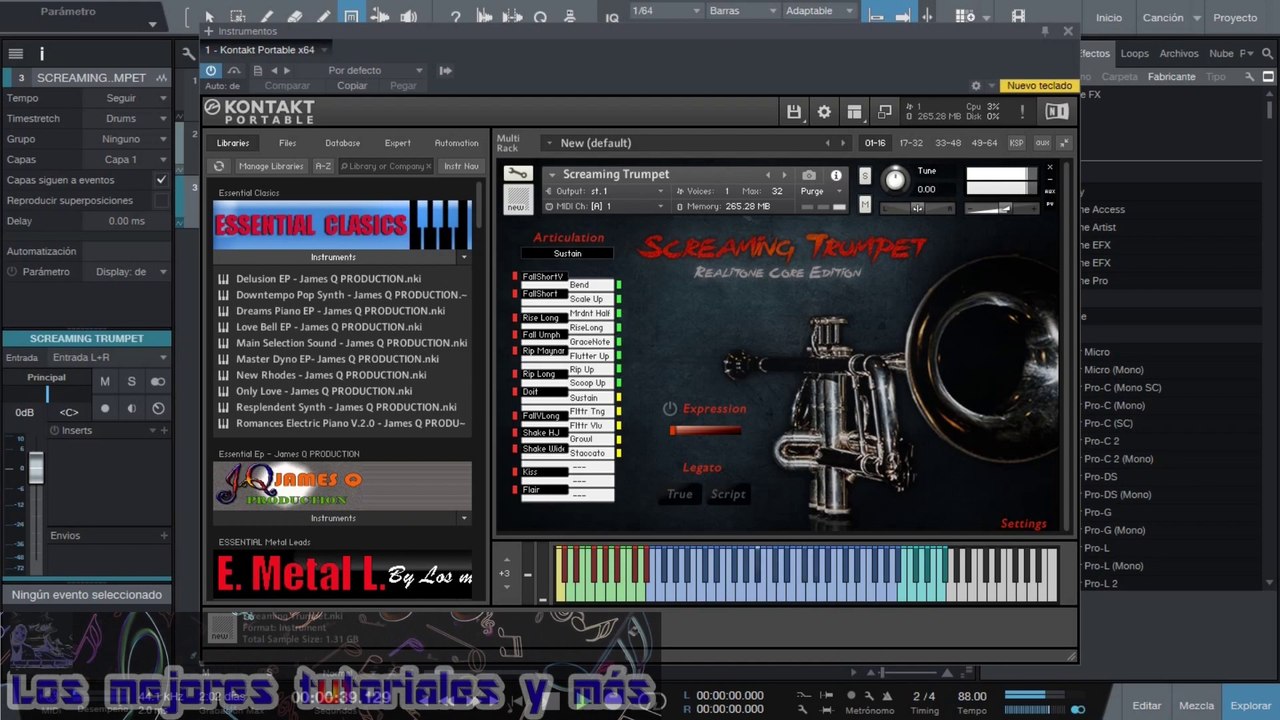Screen dimensions: 1280x720
Task: Solo the Screaming Trumpet channel with S
Action: click(x=131, y=381)
